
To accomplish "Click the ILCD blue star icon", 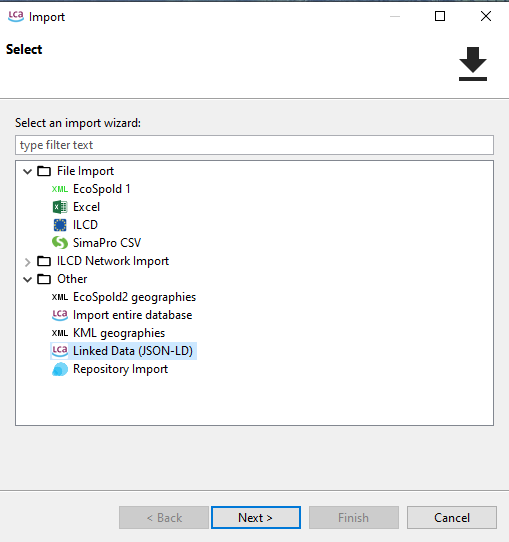I will pos(60,225).
